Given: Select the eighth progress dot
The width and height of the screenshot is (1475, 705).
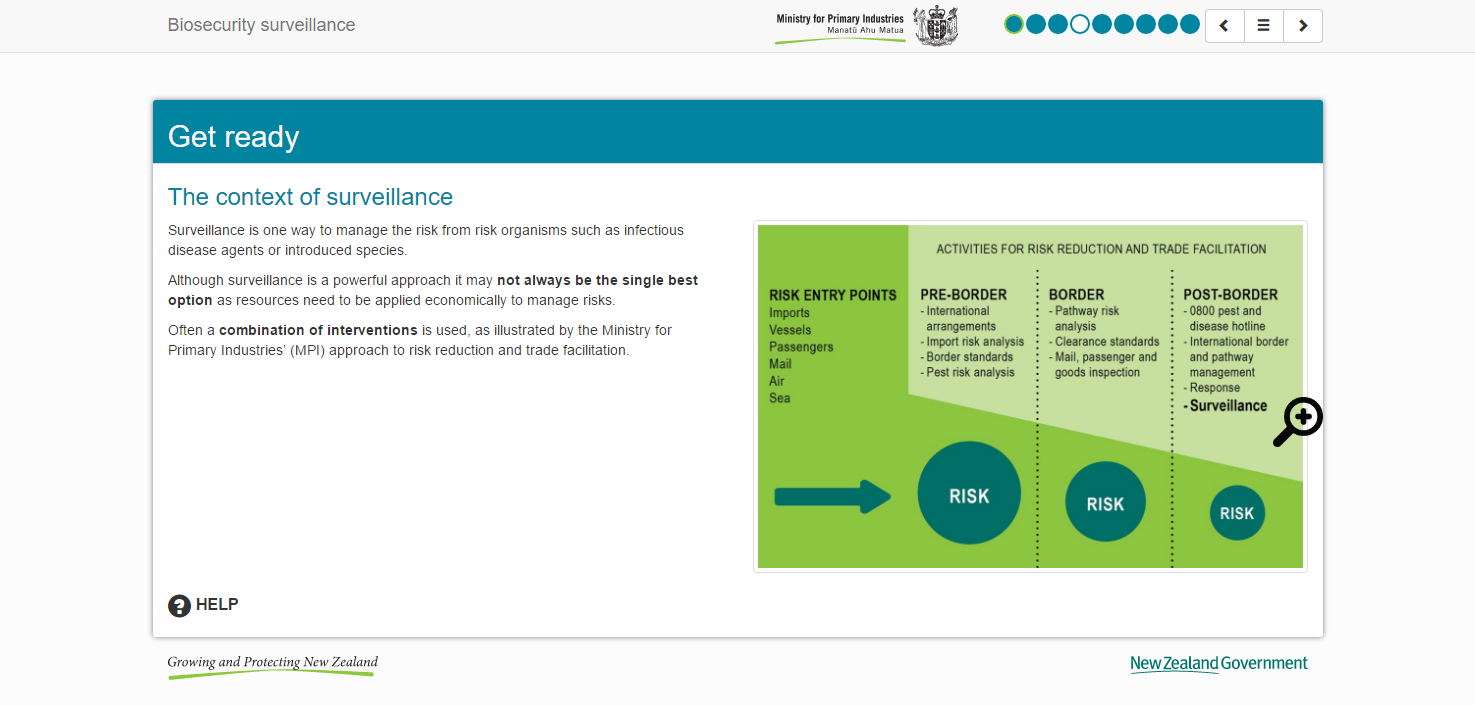Looking at the screenshot, I should tap(1168, 24).
